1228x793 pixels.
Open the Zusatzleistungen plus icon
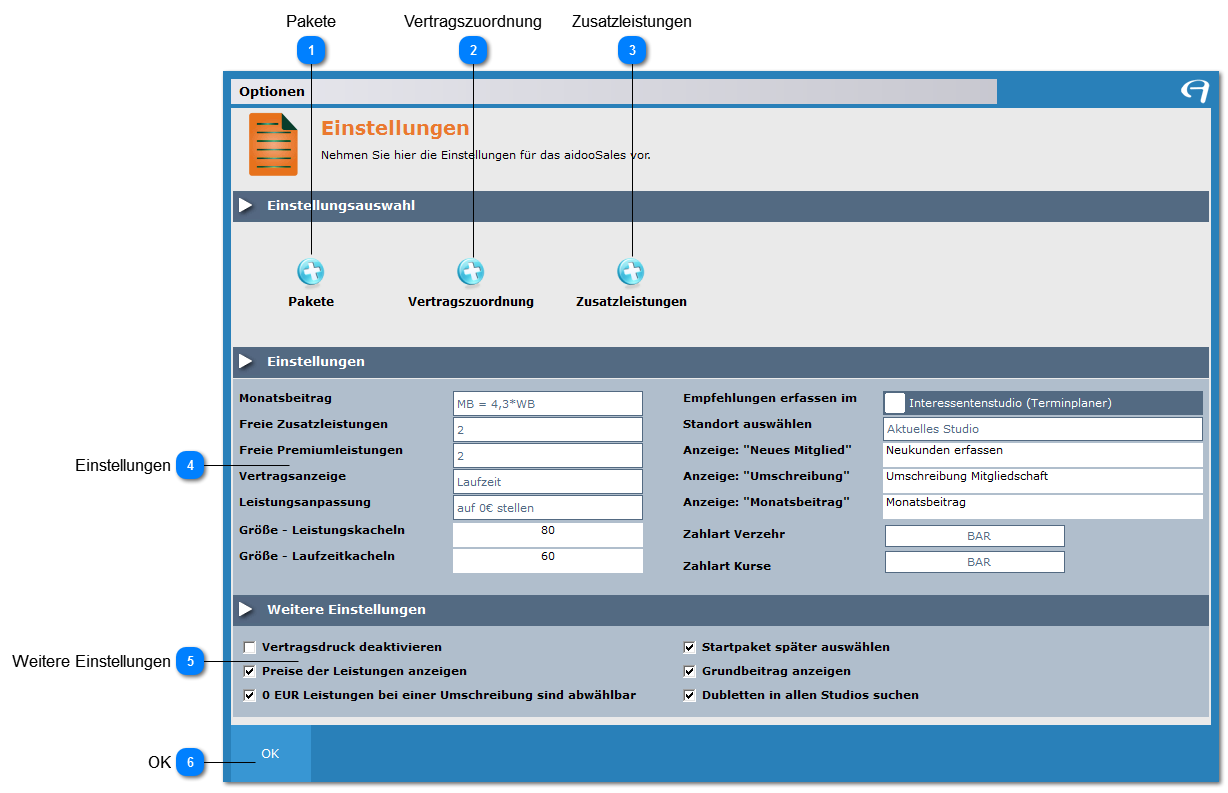click(631, 271)
